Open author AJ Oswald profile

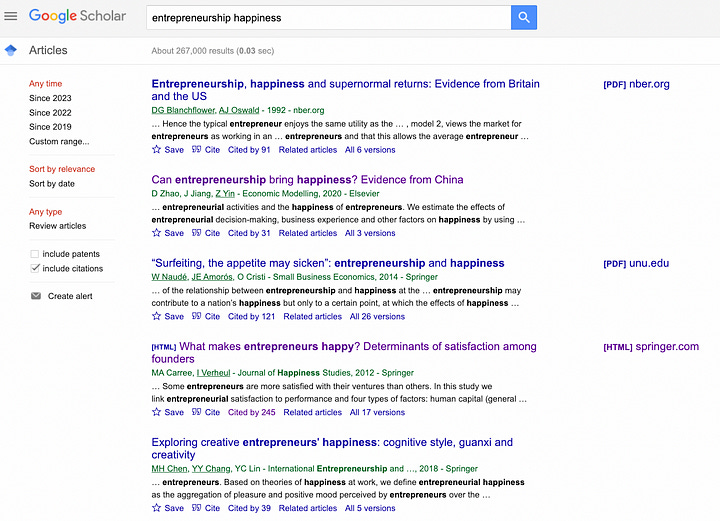tap(239, 110)
